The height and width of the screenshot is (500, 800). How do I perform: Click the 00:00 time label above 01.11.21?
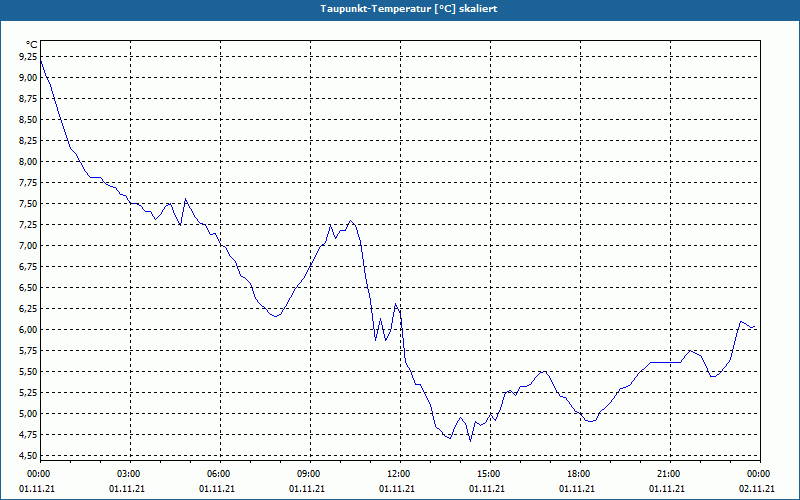click(x=37, y=474)
